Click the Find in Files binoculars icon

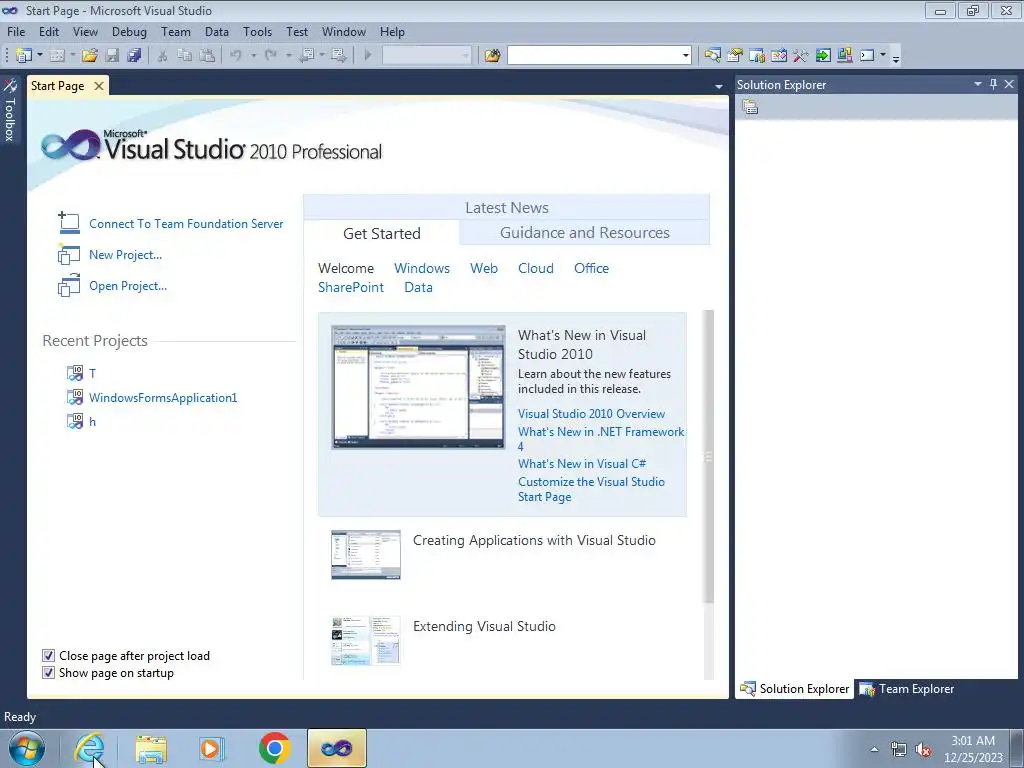click(492, 56)
